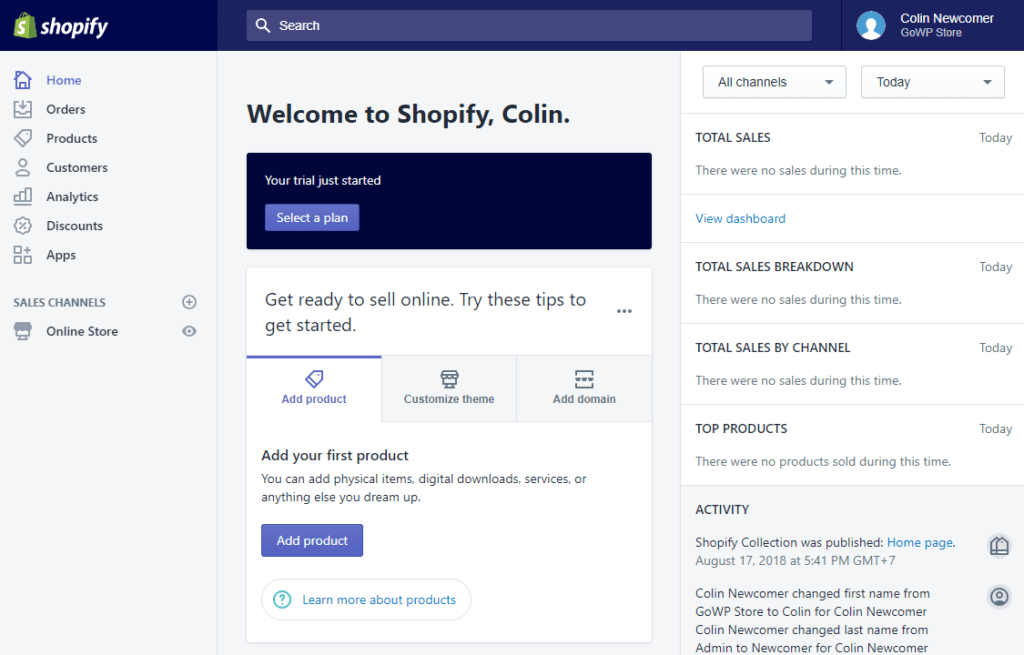Viewport: 1024px width, 655px height.
Task: Open the View dashboard link
Action: [x=740, y=218]
